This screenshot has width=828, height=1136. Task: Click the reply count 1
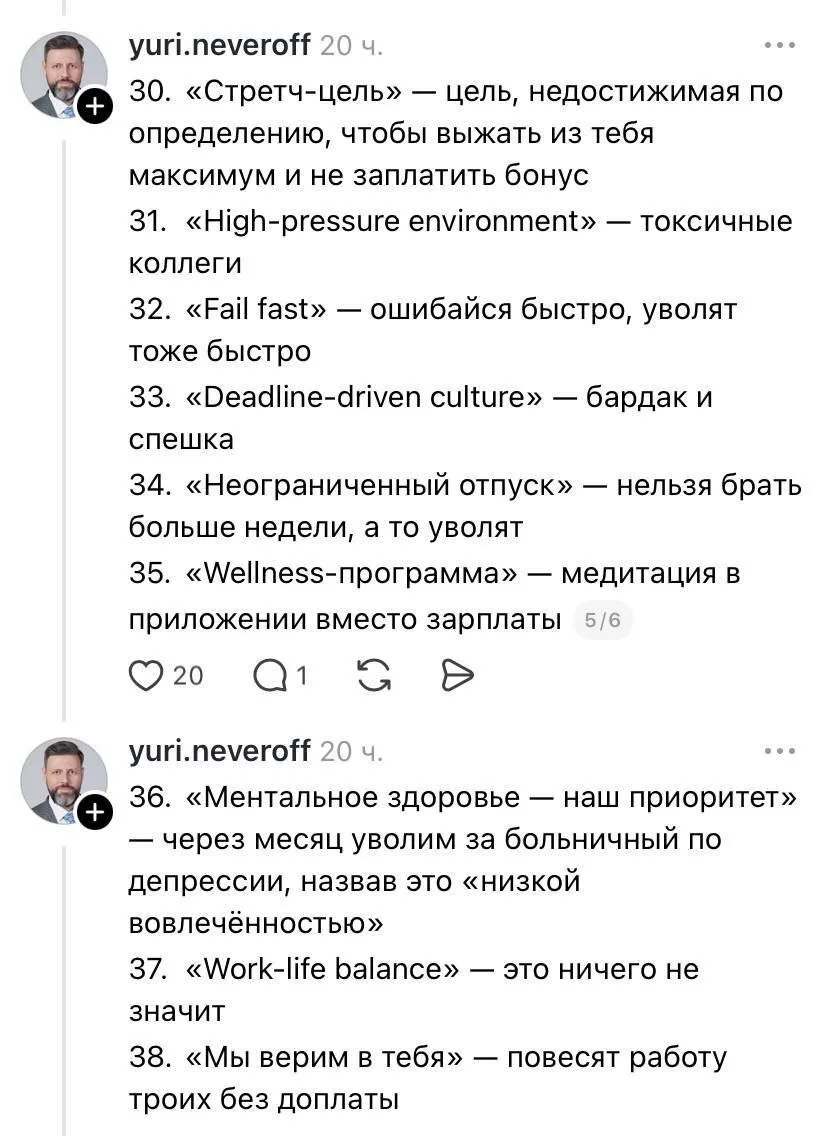[x=302, y=676]
